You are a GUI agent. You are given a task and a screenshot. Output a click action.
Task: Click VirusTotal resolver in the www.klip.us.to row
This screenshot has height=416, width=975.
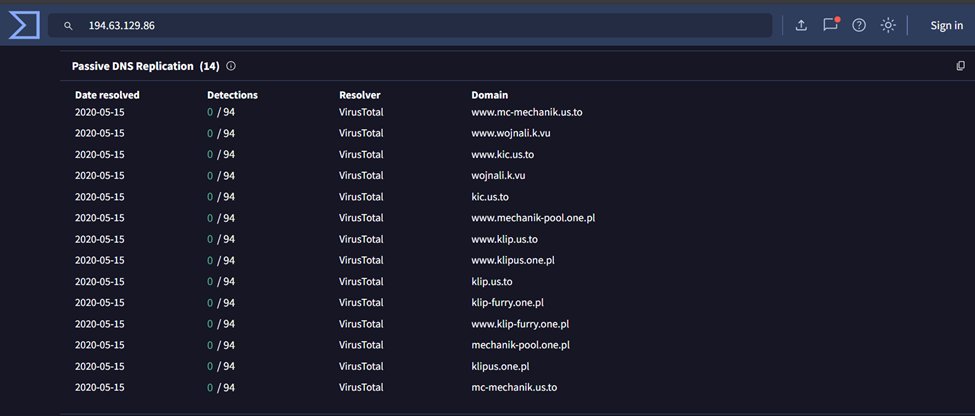[361, 239]
